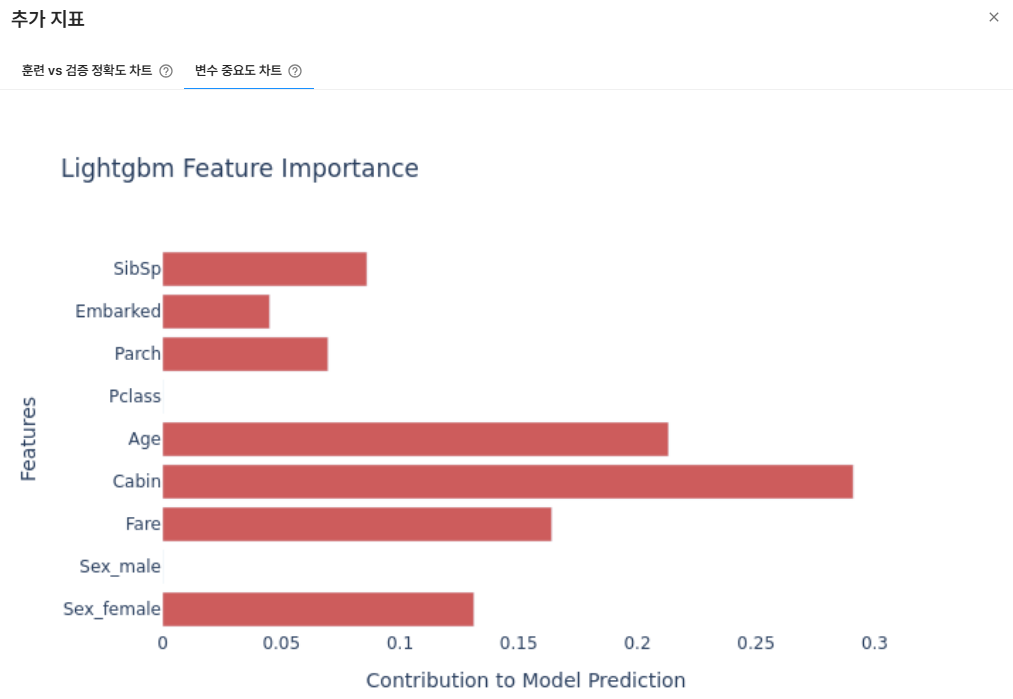
Task: Click the vertical Features axis title
Action: click(x=28, y=439)
